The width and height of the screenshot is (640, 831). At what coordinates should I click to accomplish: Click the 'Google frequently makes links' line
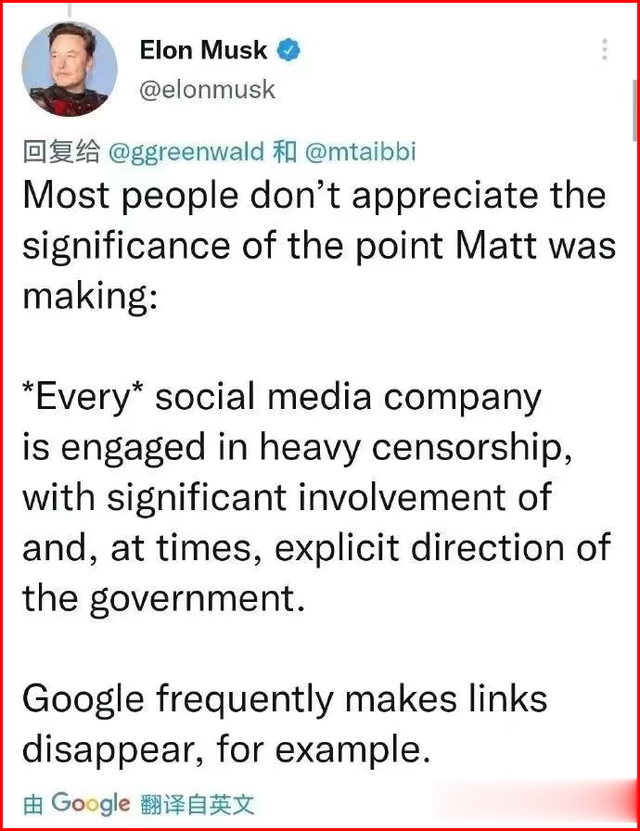[x=284, y=698]
